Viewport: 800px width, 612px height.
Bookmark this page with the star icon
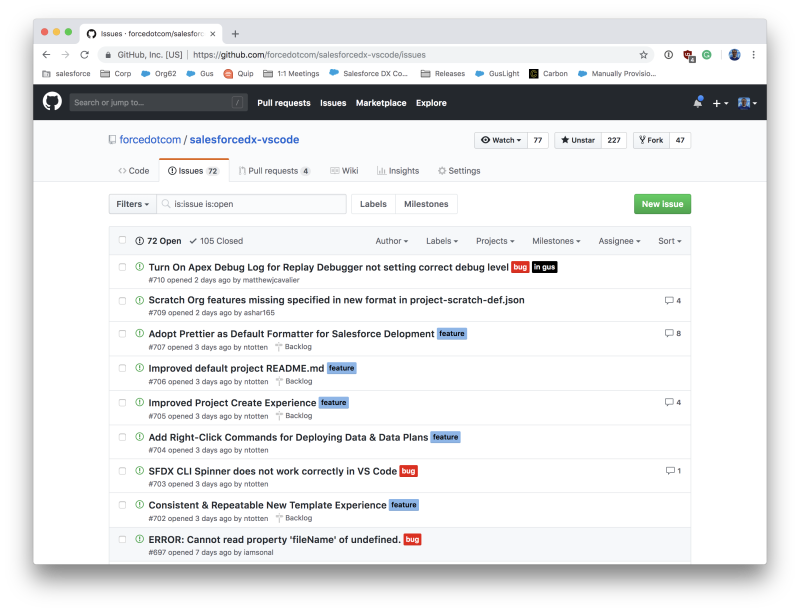(643, 55)
